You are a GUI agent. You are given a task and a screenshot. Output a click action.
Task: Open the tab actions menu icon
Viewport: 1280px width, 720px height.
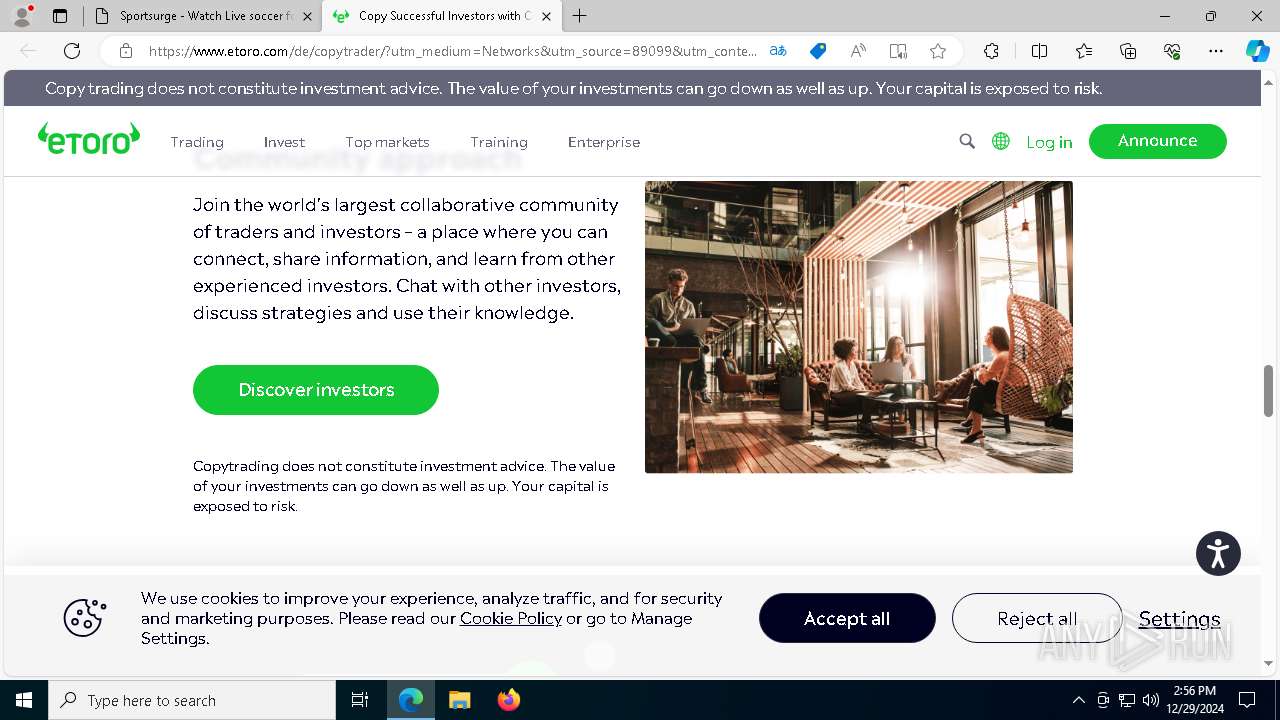click(x=60, y=16)
